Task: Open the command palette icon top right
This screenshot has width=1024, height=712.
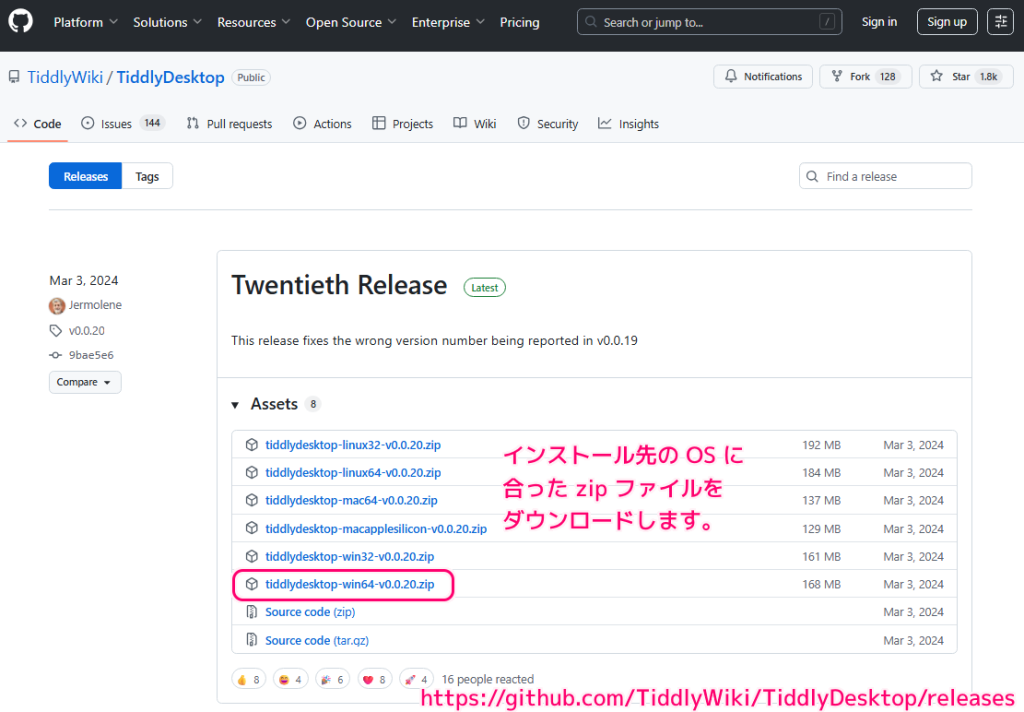Action: coord(1000,21)
